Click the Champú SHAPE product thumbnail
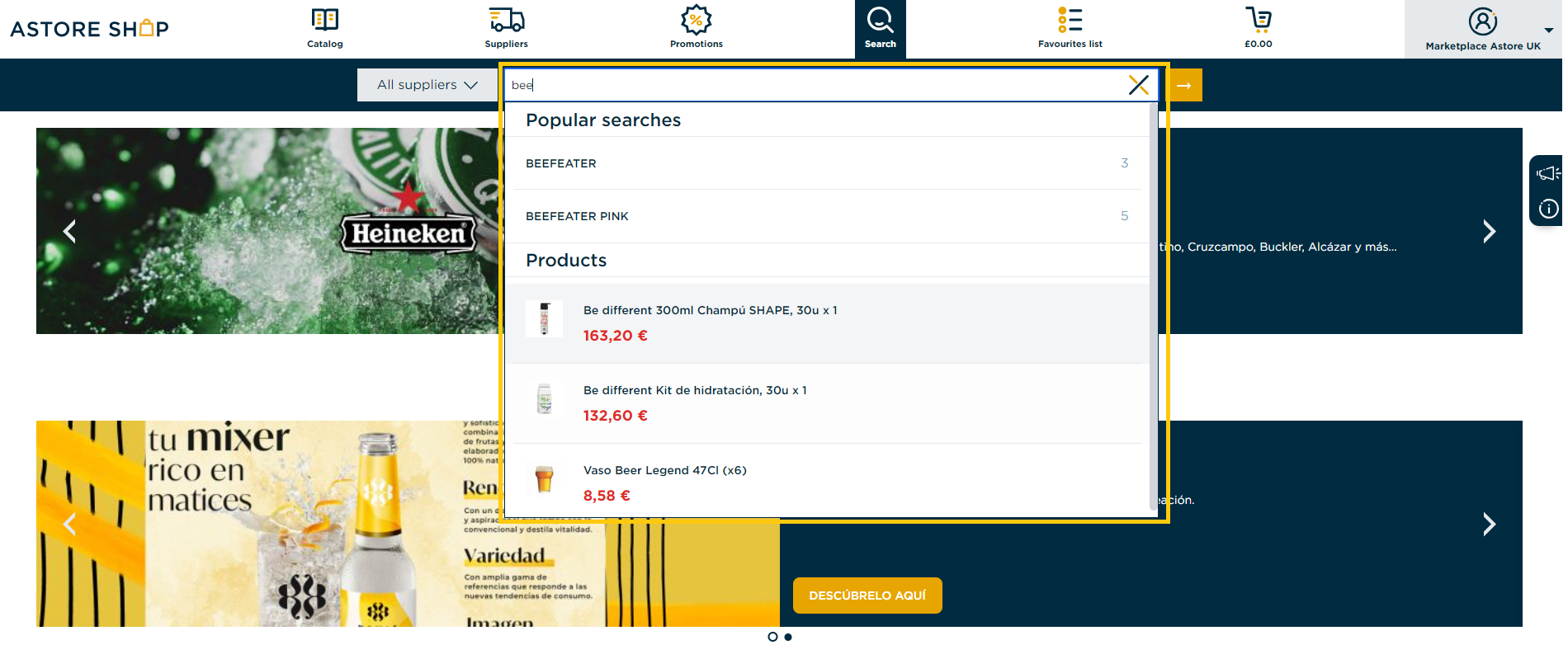1568x659 pixels. [545, 318]
